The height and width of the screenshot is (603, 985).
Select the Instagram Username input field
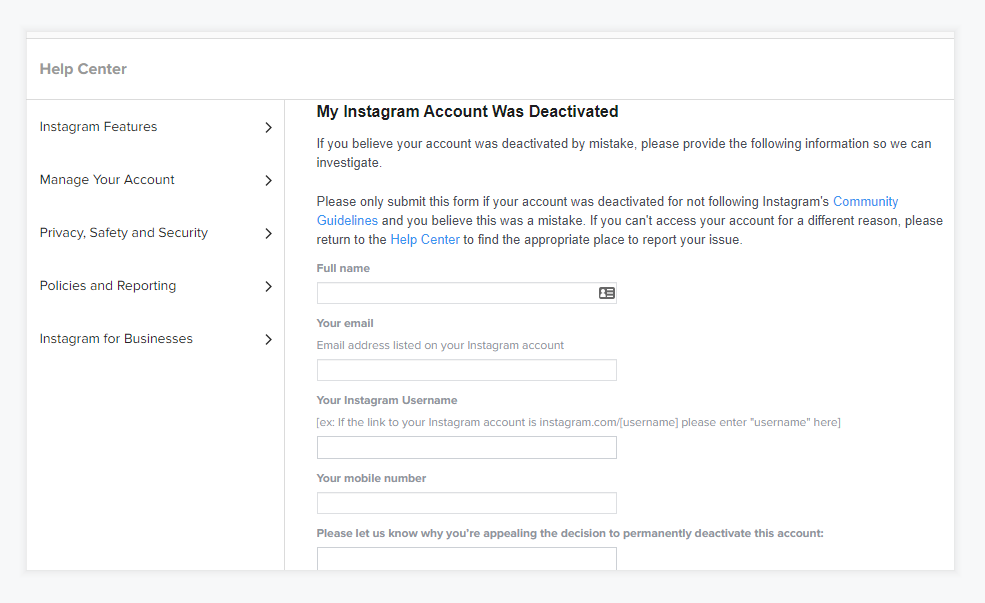pos(467,448)
